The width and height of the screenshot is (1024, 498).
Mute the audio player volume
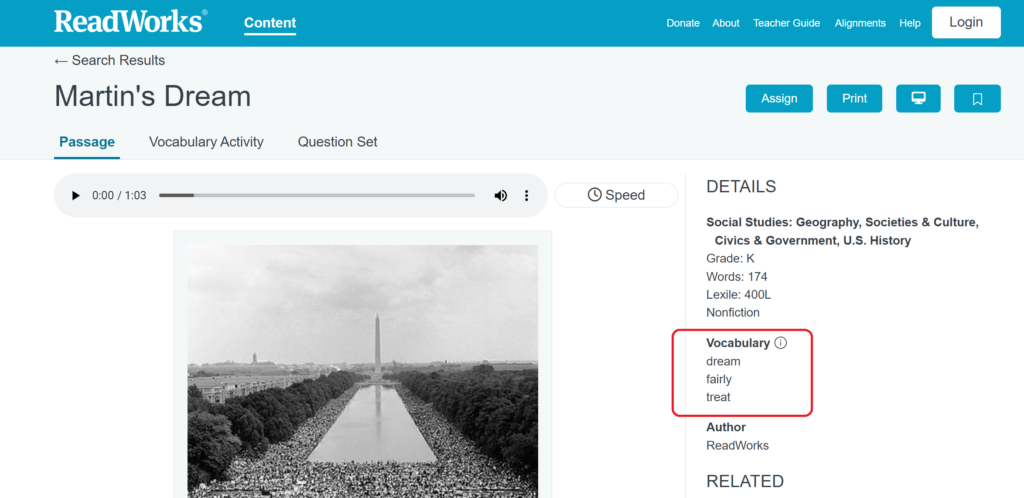point(501,195)
